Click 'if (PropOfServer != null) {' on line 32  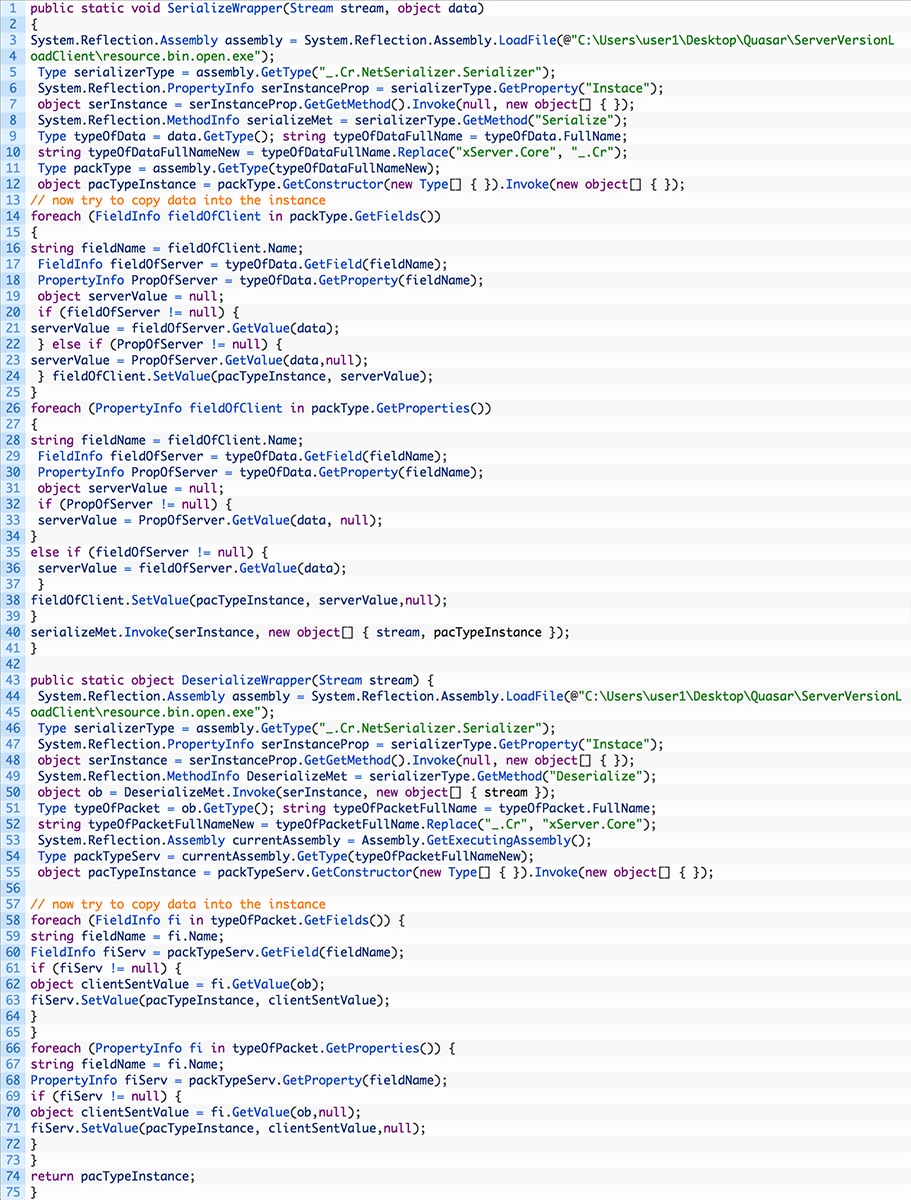click(x=135, y=504)
